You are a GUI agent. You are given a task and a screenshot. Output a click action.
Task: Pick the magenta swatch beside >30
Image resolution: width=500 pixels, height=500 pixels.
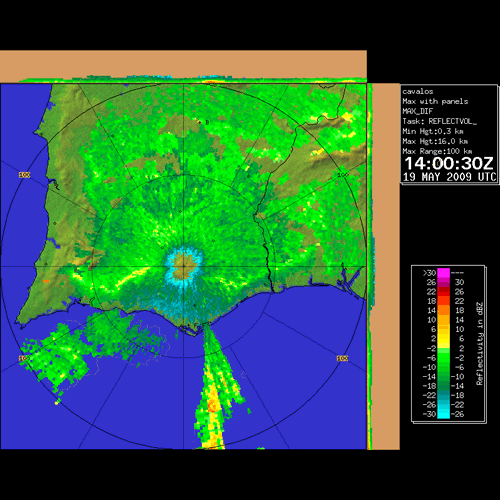coord(443,273)
